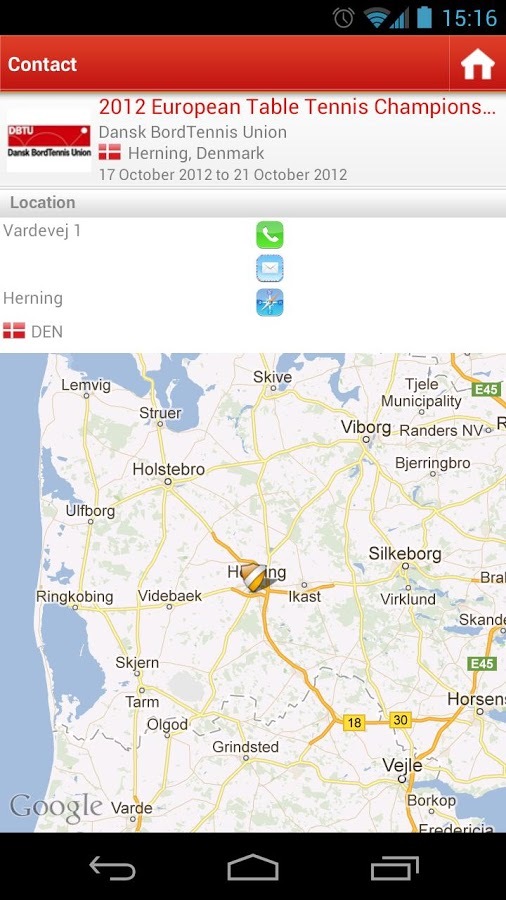The width and height of the screenshot is (506, 900).
Task: Open the Safari compass website icon
Action: click(270, 302)
